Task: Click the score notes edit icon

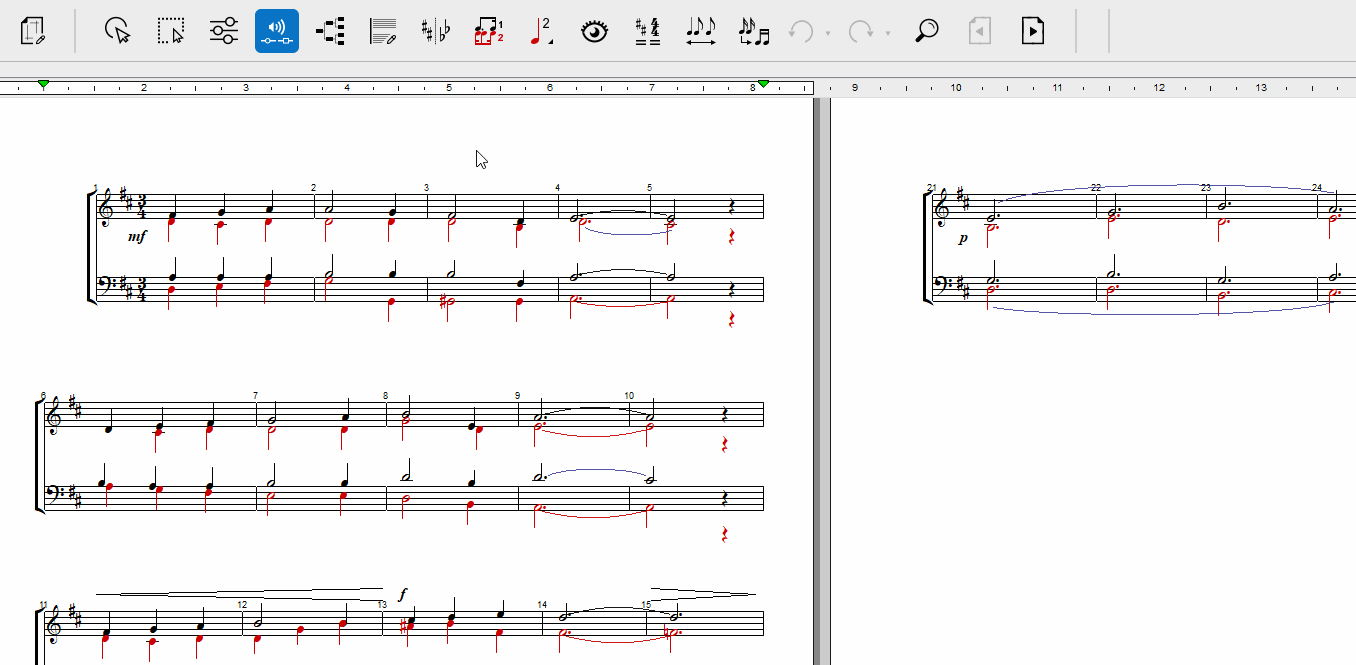Action: (383, 31)
